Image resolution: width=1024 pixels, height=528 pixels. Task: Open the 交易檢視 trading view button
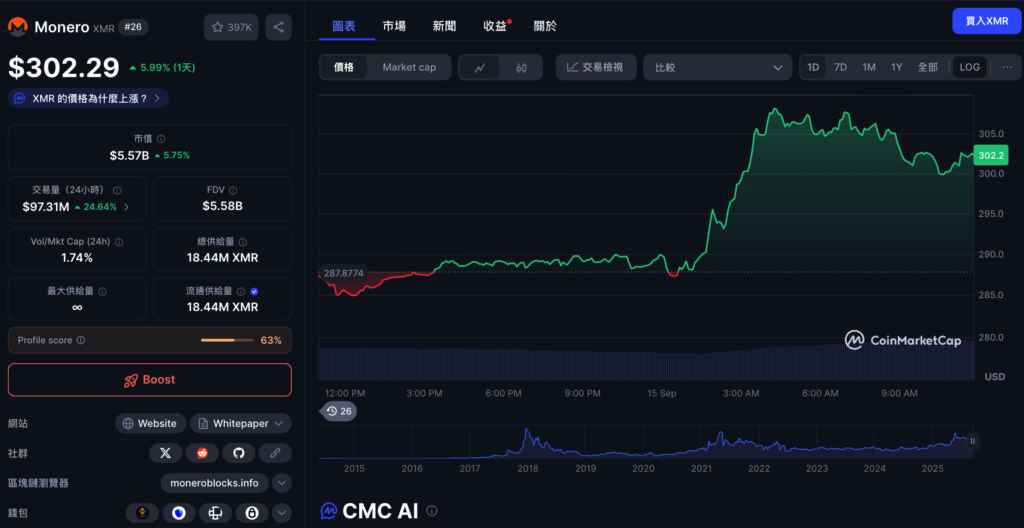pyautogui.click(x=596, y=67)
